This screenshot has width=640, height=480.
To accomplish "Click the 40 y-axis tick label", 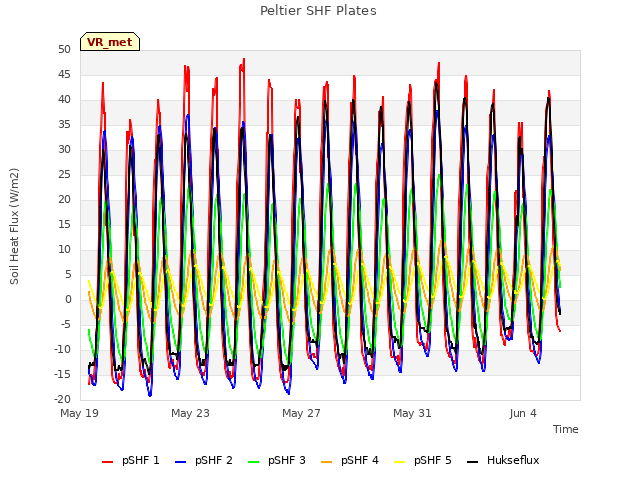I will 64,100.
